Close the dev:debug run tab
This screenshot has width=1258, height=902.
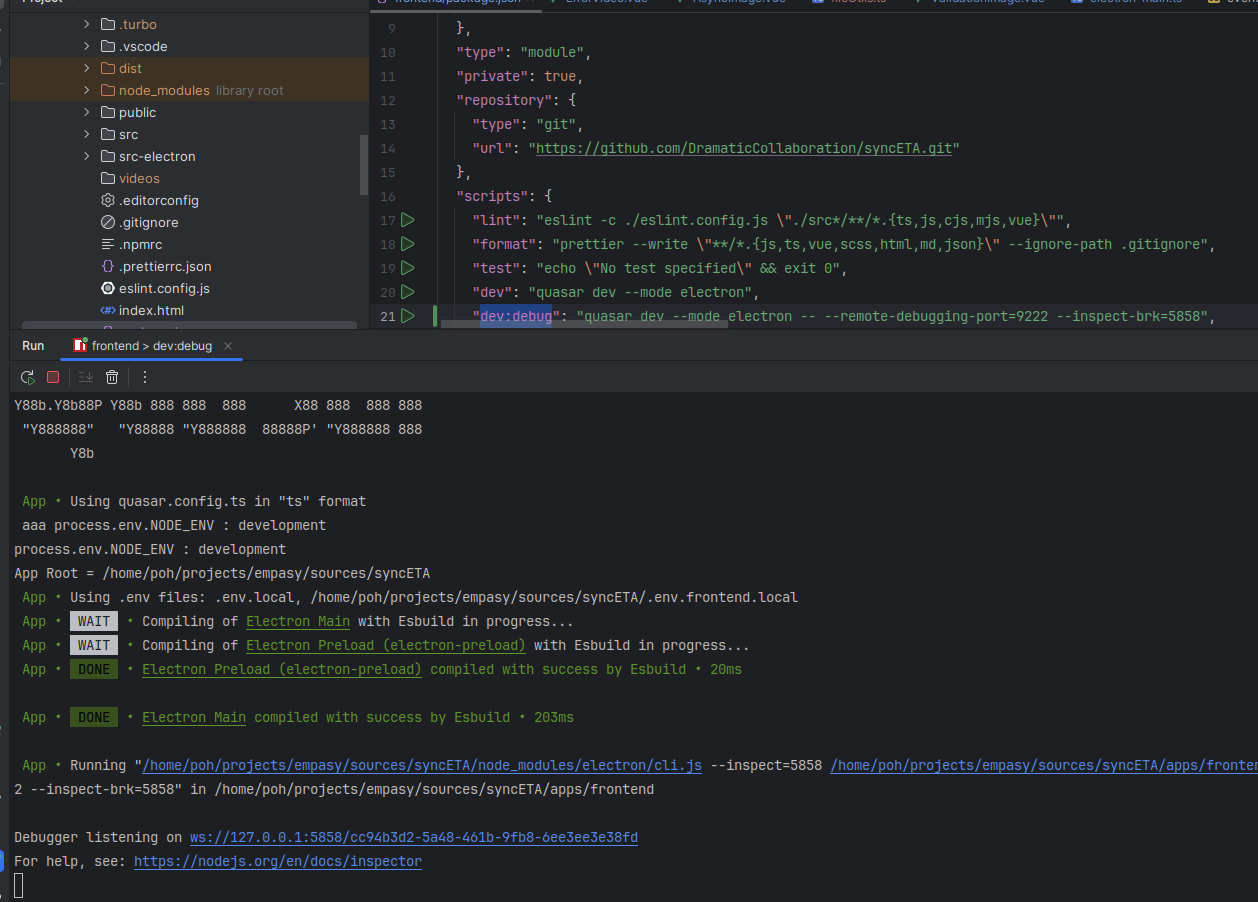(228, 346)
